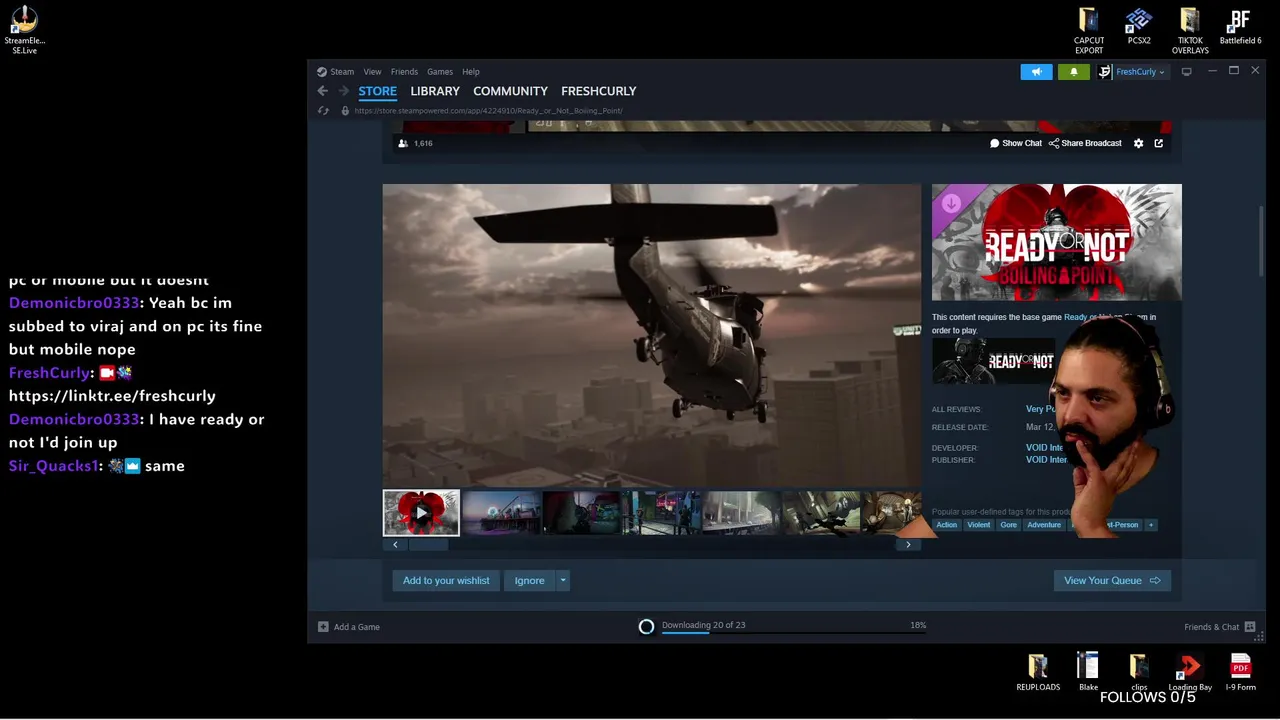Click the padlock icon beside the URL
Screen dimensions: 1280x720
pos(345,111)
